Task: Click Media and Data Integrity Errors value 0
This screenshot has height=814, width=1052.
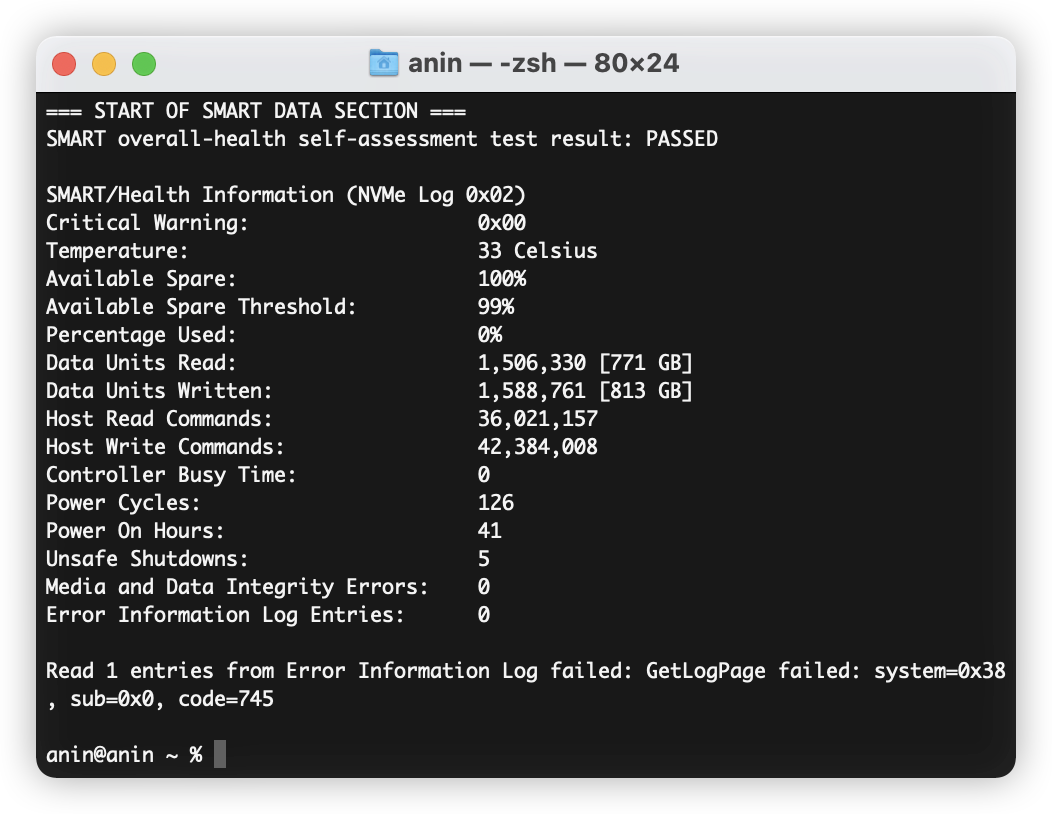Action: pyautogui.click(x=484, y=587)
